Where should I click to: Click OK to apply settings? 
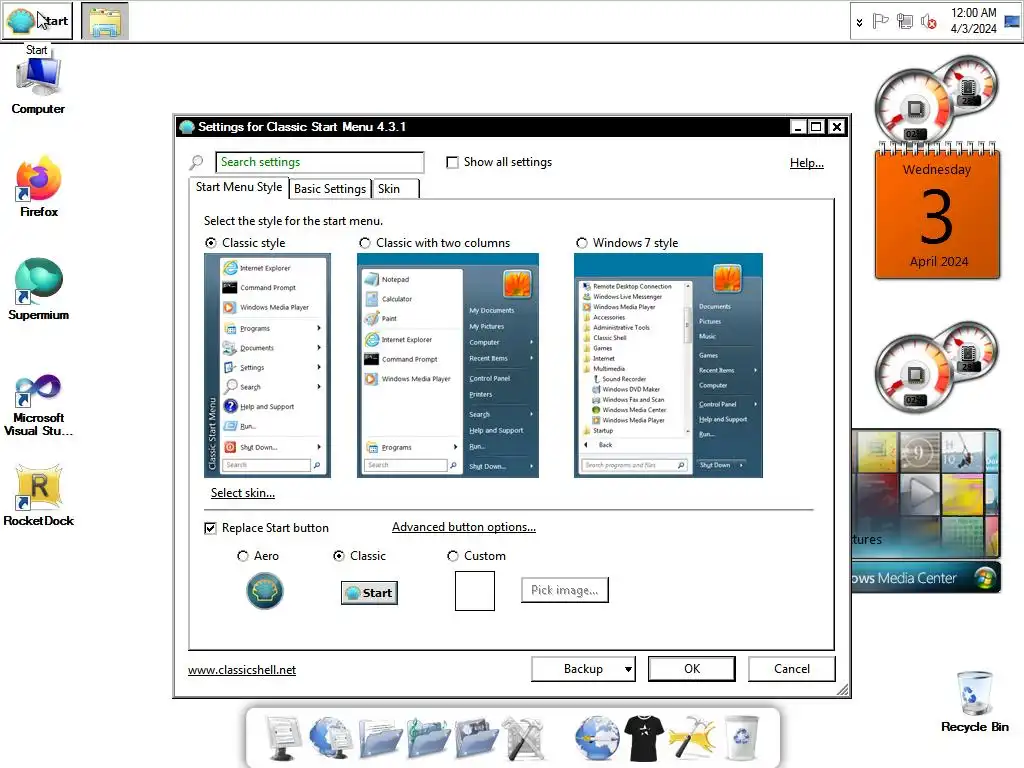[x=692, y=669]
